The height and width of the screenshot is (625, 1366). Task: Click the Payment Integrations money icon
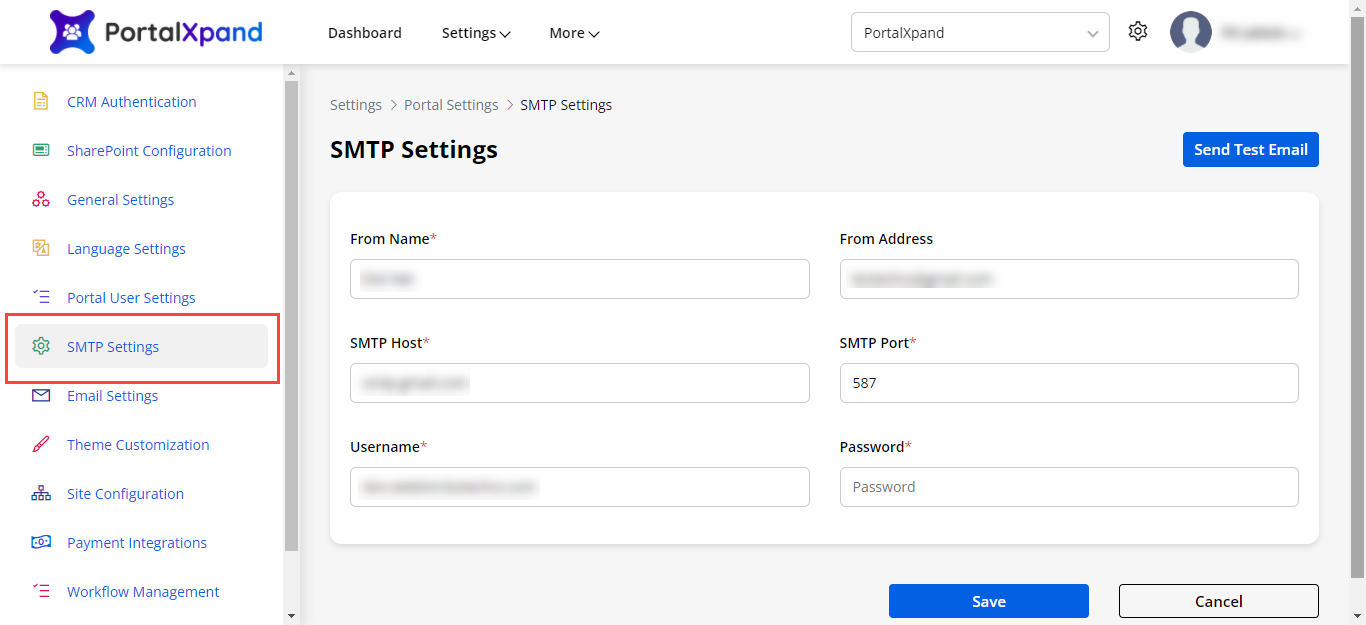click(41, 542)
